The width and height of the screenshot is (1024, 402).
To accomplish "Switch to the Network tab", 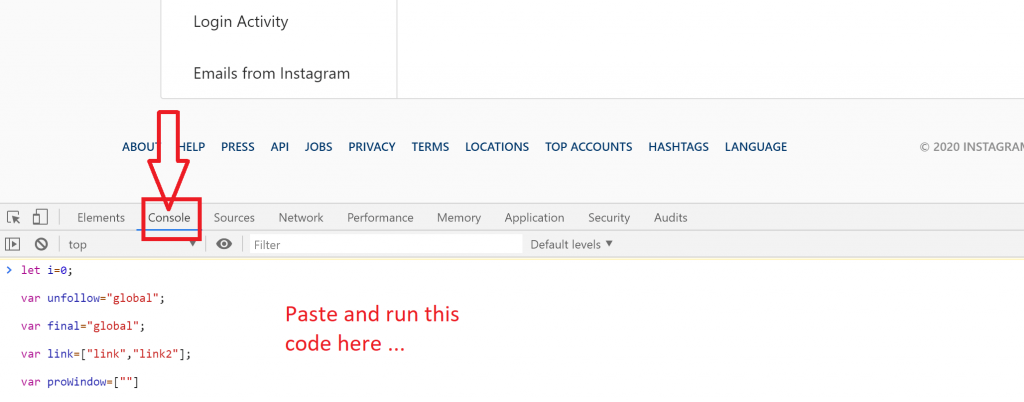I will [301, 217].
